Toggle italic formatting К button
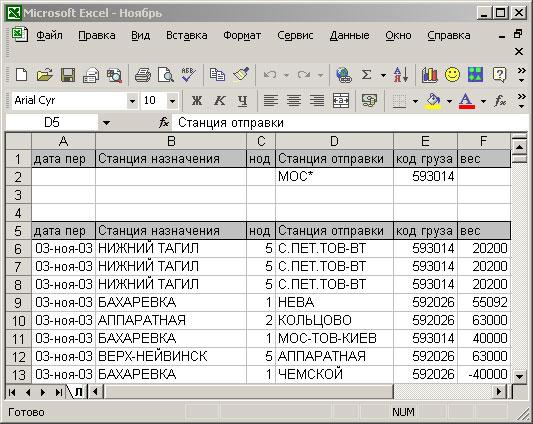This screenshot has height=424, width=533. pos(220,101)
